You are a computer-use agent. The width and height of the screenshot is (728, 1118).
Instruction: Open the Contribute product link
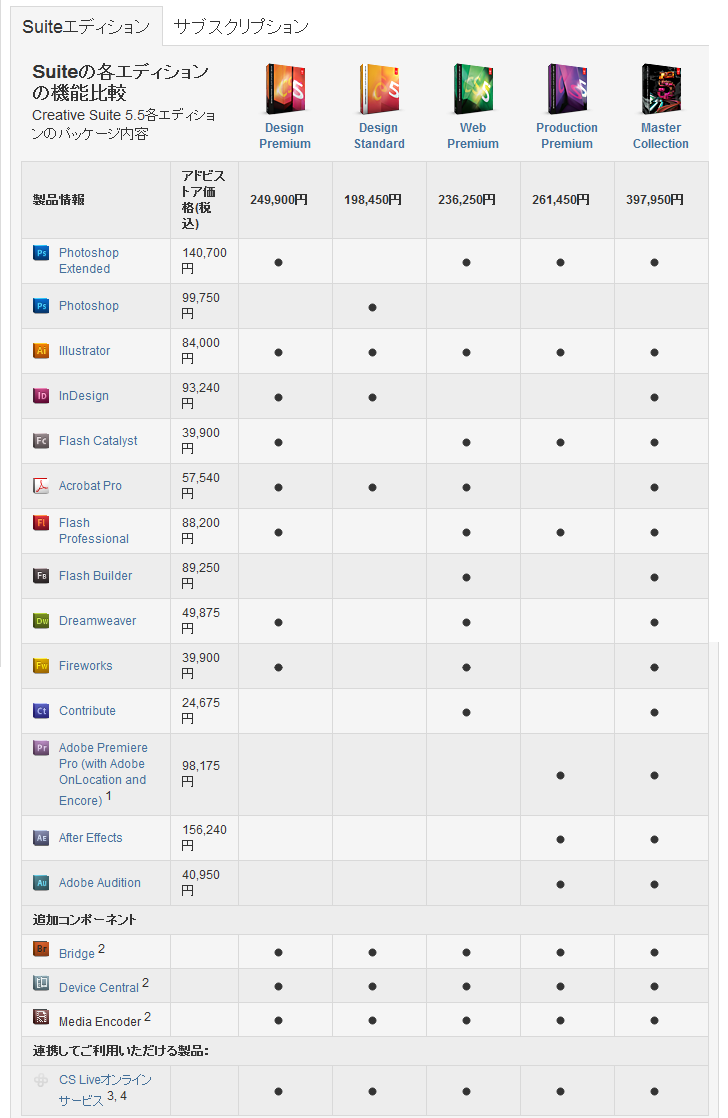(x=87, y=710)
